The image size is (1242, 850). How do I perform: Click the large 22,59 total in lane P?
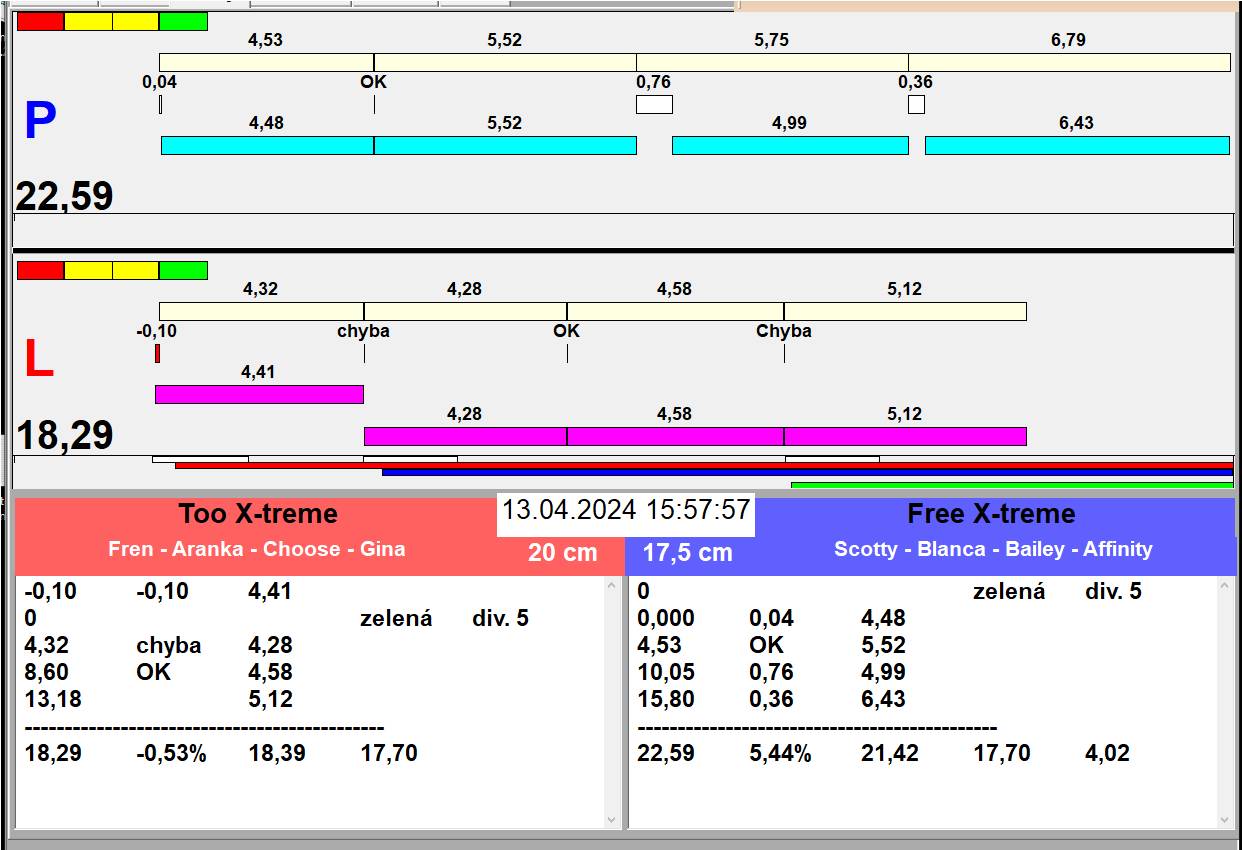tap(64, 196)
